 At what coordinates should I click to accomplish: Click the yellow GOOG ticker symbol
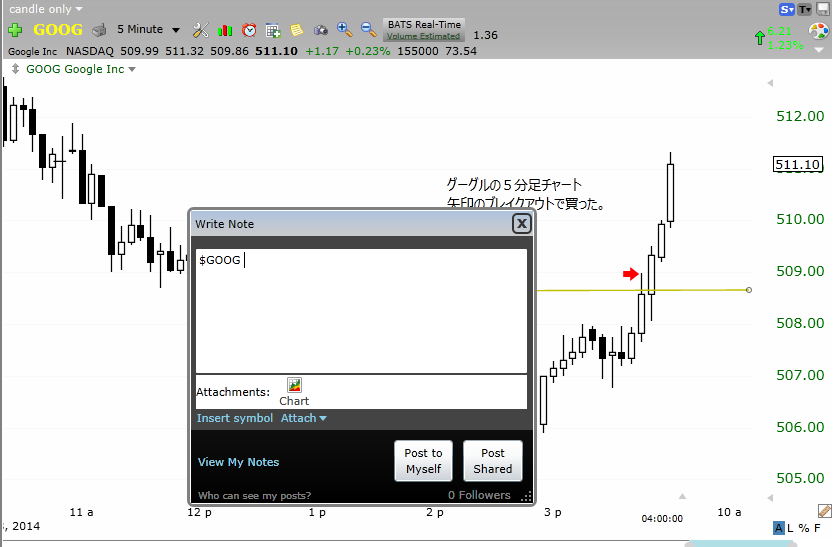click(x=58, y=30)
